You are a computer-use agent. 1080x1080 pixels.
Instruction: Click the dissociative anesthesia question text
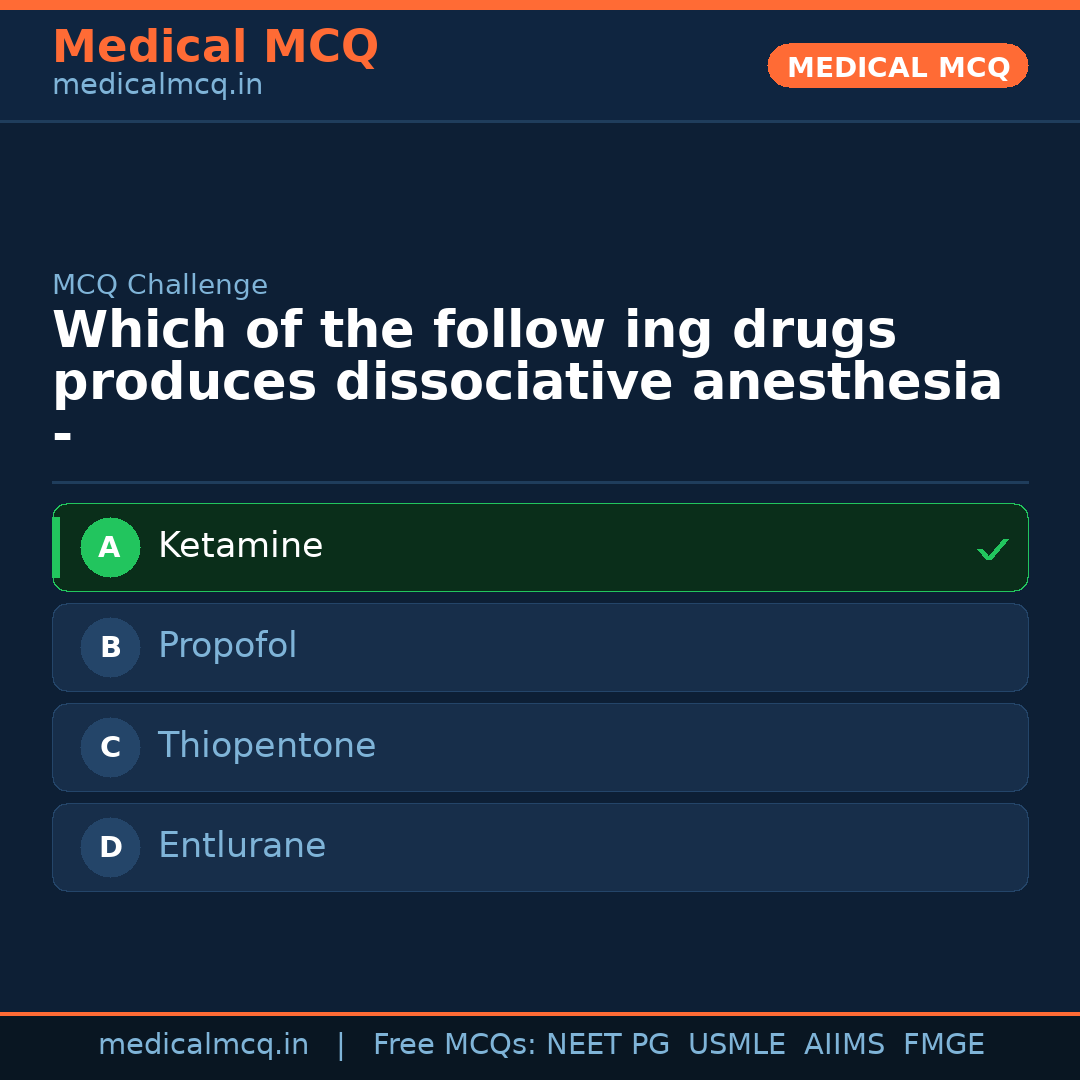coord(527,383)
